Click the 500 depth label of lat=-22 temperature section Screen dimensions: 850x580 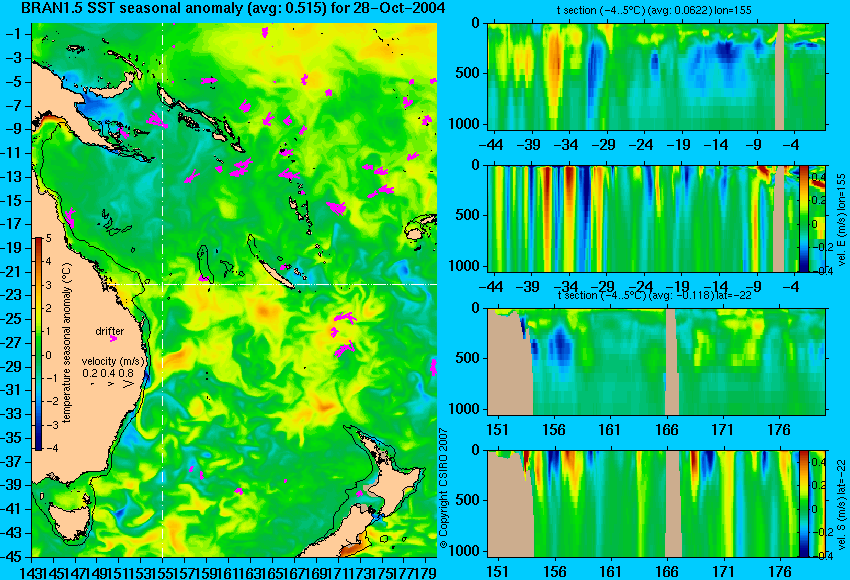pos(468,358)
